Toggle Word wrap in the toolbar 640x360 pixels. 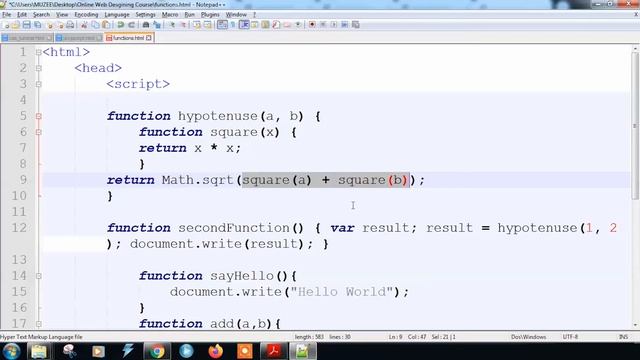[222, 25]
